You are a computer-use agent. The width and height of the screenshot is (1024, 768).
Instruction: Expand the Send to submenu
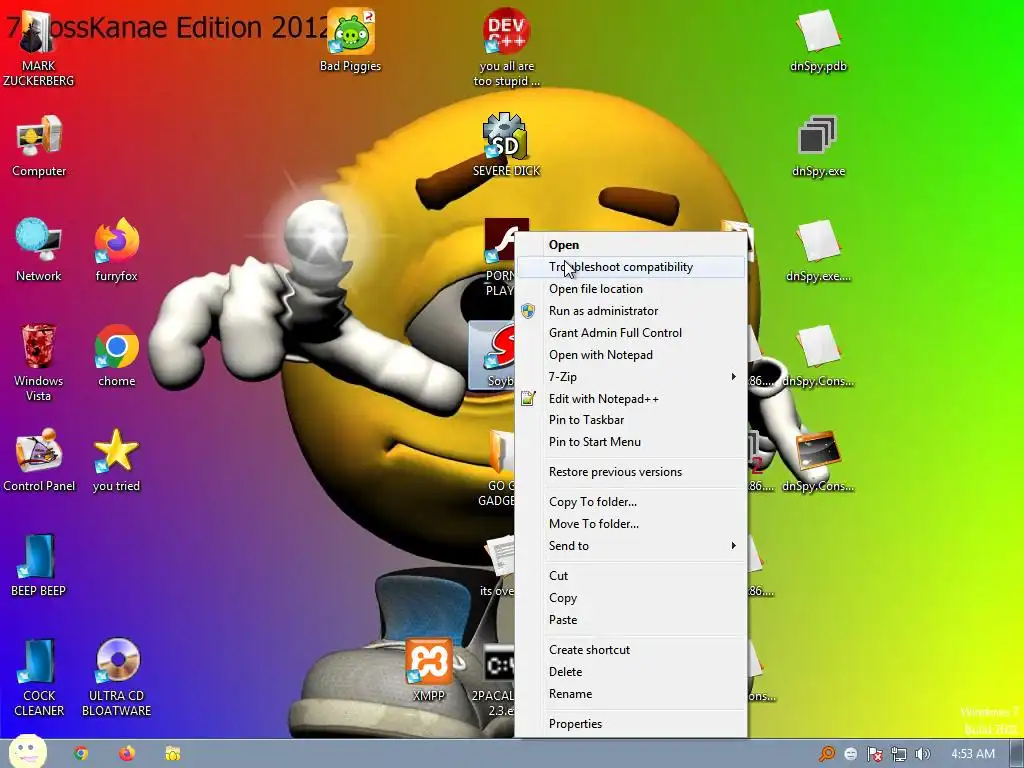(631, 545)
